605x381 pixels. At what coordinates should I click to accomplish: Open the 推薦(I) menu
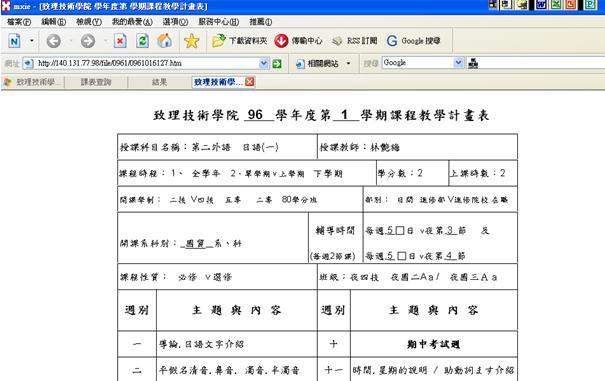coord(260,22)
